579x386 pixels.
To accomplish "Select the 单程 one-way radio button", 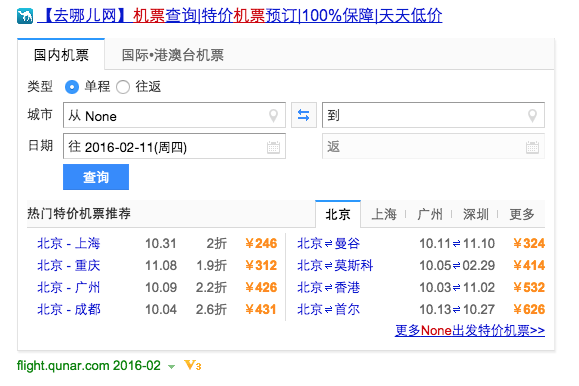I will point(72,87).
